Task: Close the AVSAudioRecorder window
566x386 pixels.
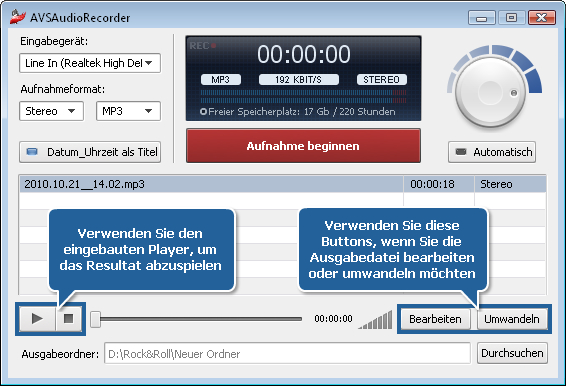Action: (541, 17)
